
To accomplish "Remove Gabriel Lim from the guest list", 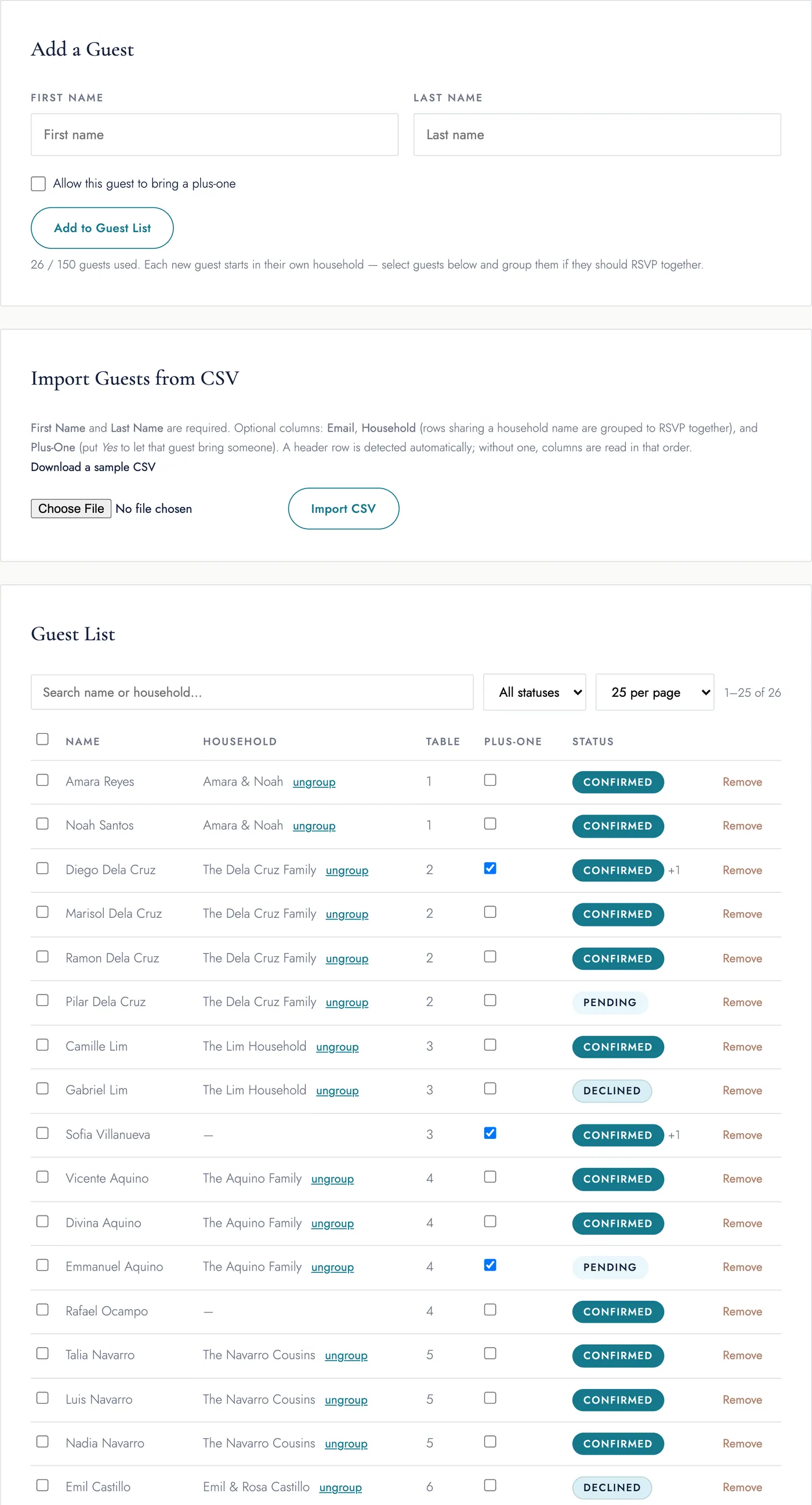I will [742, 1090].
